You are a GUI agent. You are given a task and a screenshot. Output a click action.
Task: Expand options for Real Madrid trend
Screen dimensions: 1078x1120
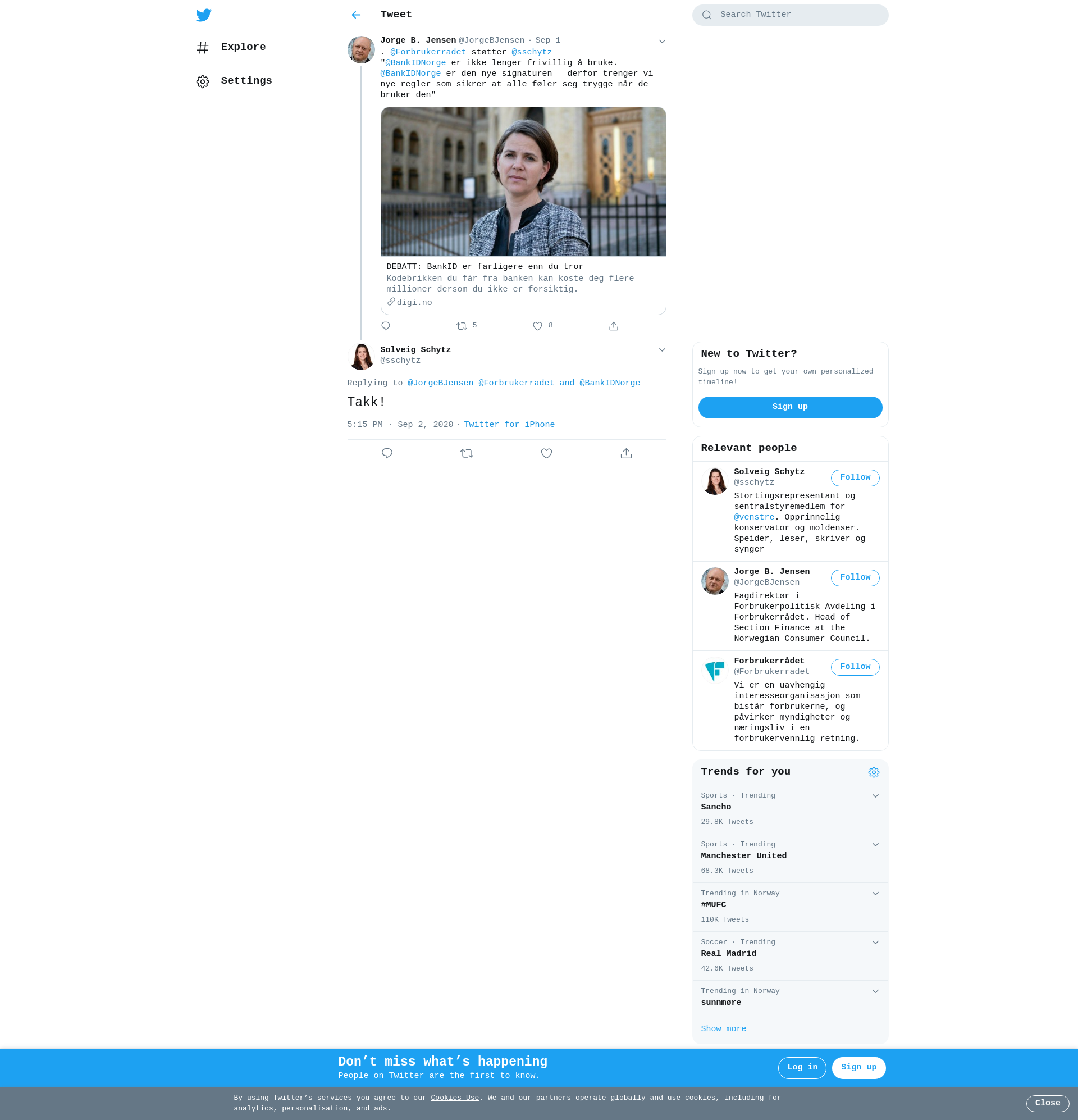tap(875, 943)
